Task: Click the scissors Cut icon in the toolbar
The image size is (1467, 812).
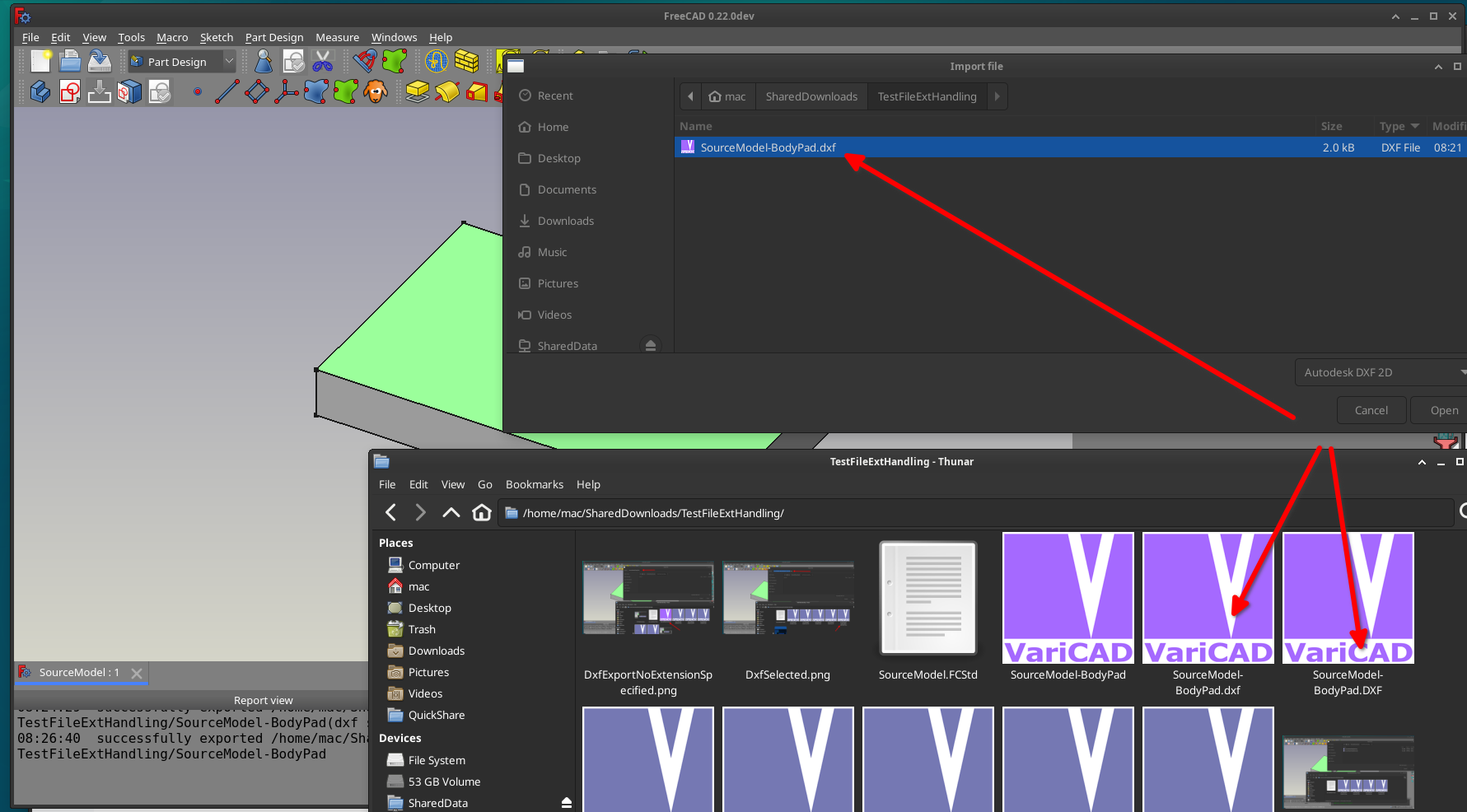Action: (x=322, y=61)
